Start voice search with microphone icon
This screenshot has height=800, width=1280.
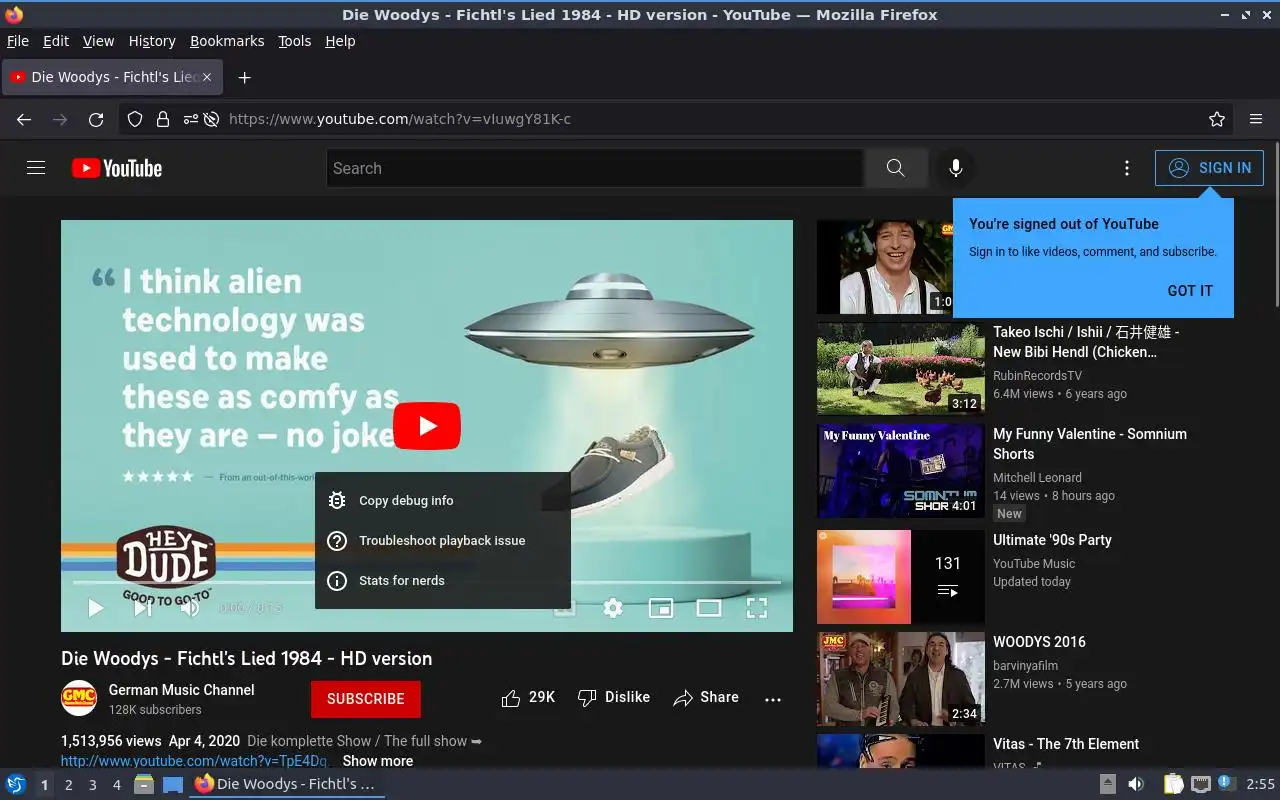point(955,168)
